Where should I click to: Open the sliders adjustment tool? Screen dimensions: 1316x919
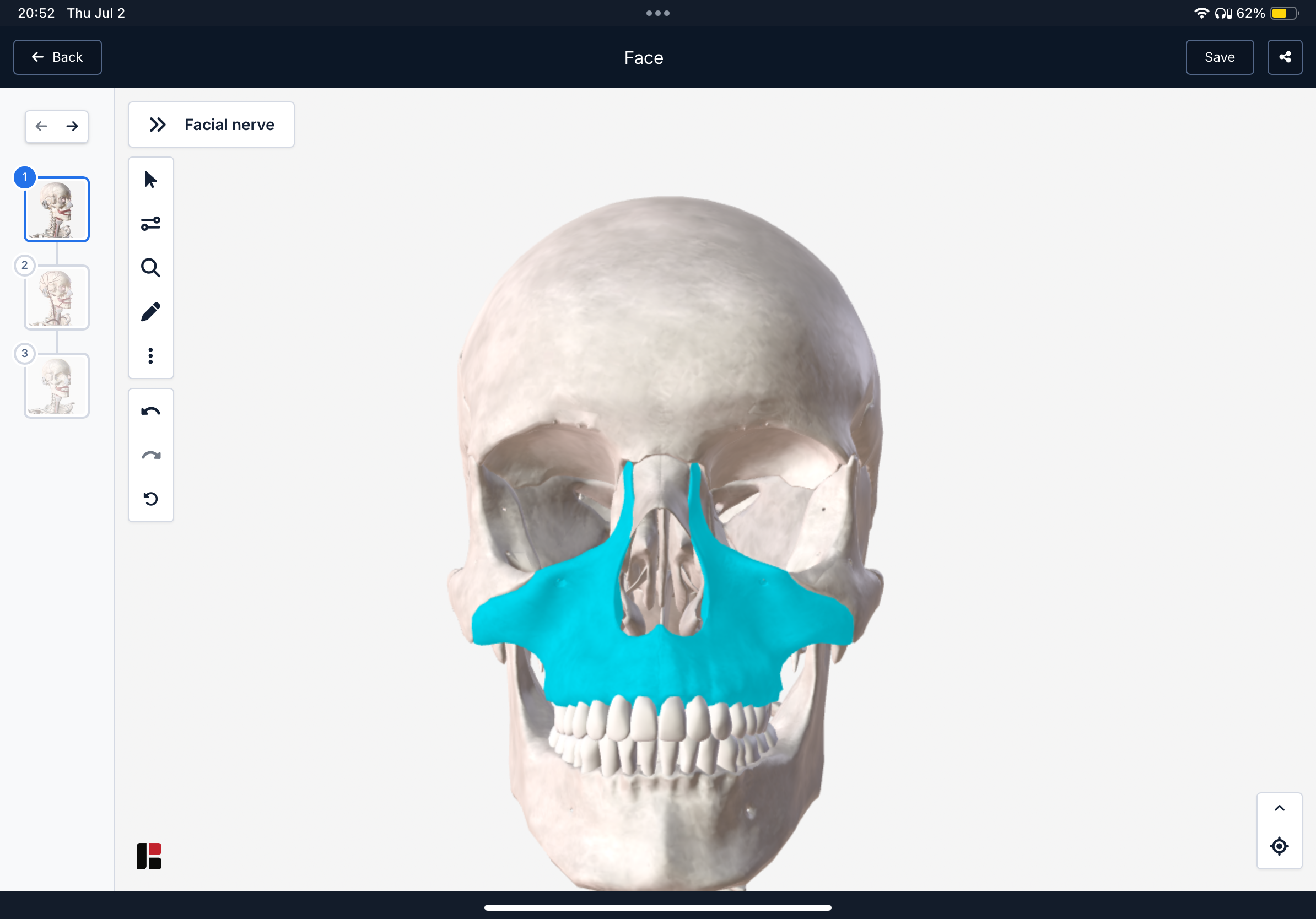coord(151,224)
